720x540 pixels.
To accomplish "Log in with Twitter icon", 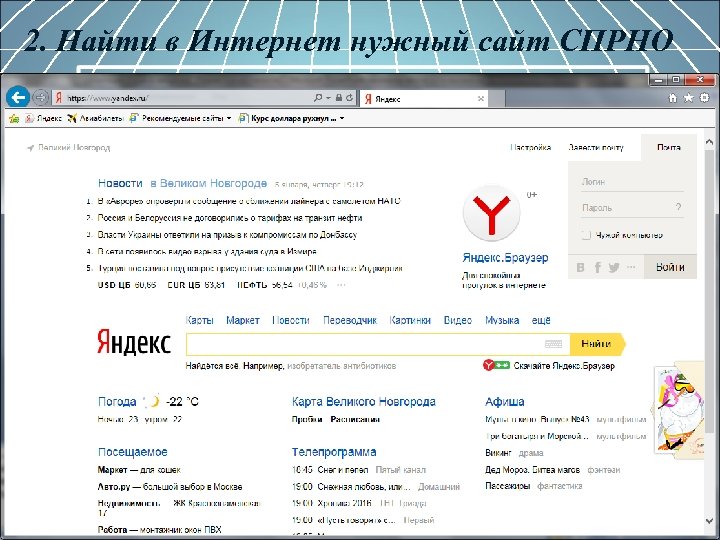I will tap(614, 267).
